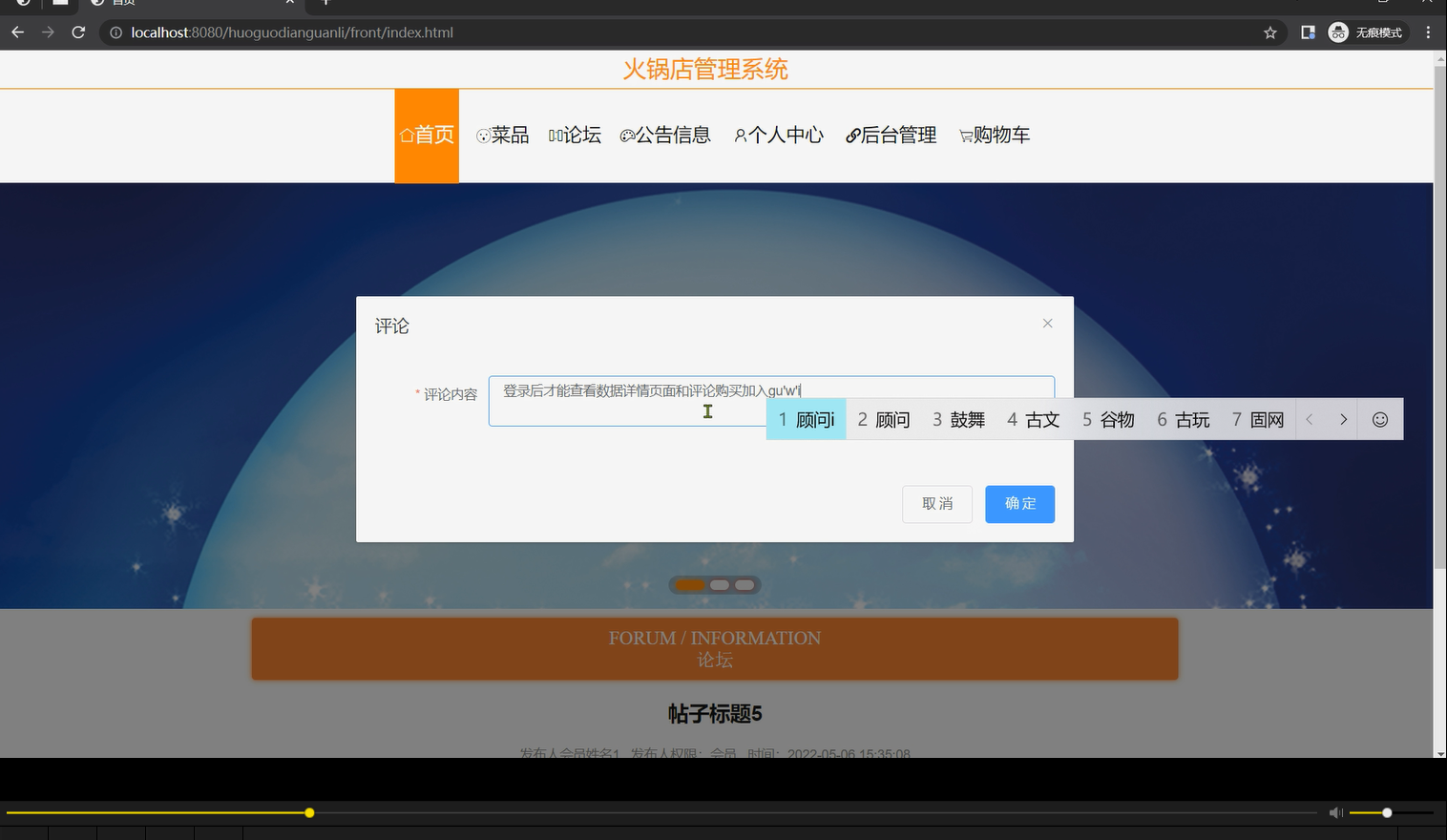
Task: Cancel the comment dialog via 取消
Action: point(936,503)
